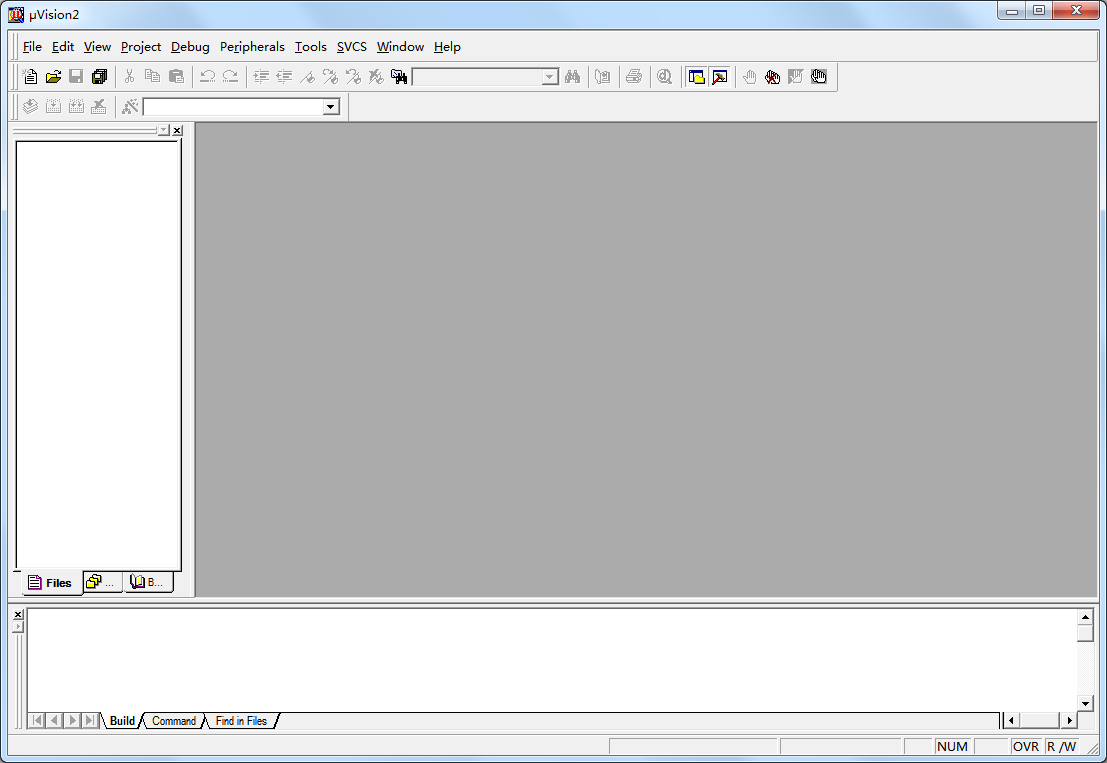
Task: Expand the target selection dropdown arrow
Action: point(330,107)
